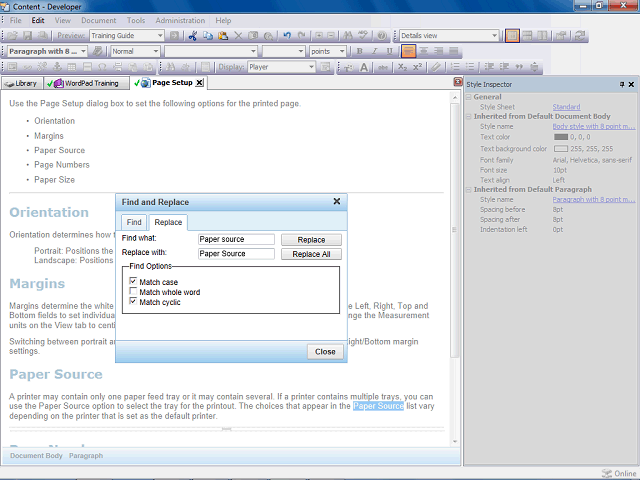Collapse the General section
Viewport: 640px width, 480px height.
469,97
